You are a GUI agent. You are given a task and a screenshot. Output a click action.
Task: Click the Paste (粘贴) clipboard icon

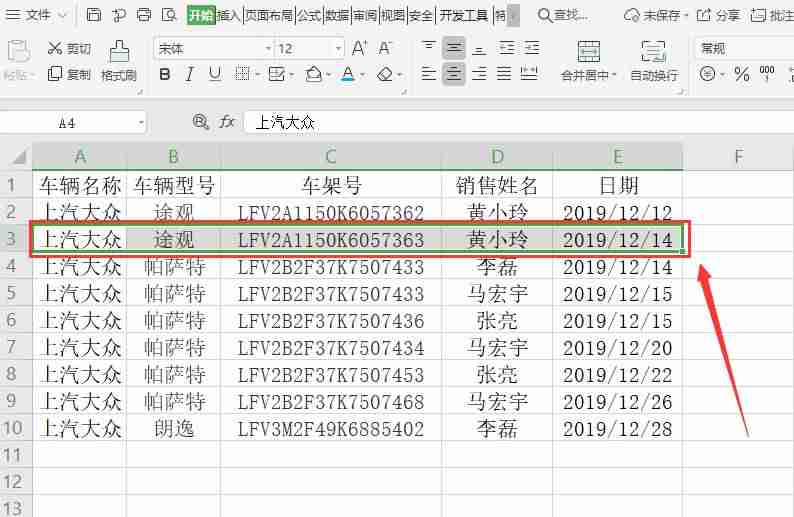19,53
